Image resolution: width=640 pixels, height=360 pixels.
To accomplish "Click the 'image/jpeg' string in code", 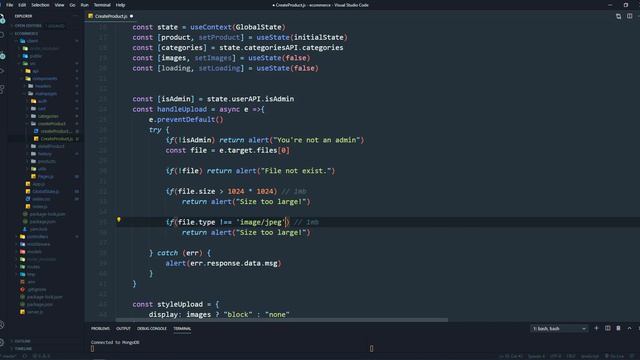I will tap(260, 222).
